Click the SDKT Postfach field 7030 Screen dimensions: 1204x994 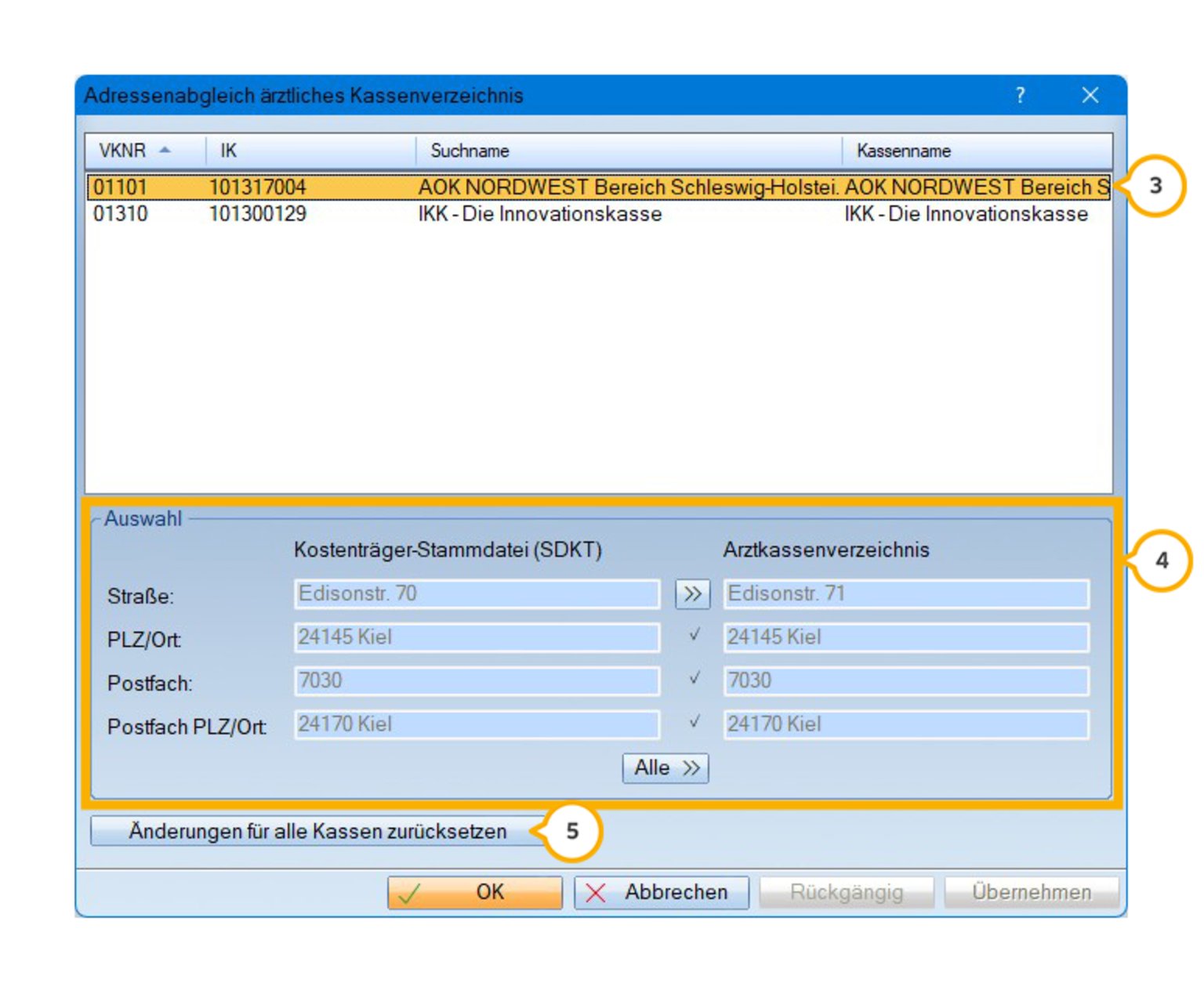tap(477, 681)
